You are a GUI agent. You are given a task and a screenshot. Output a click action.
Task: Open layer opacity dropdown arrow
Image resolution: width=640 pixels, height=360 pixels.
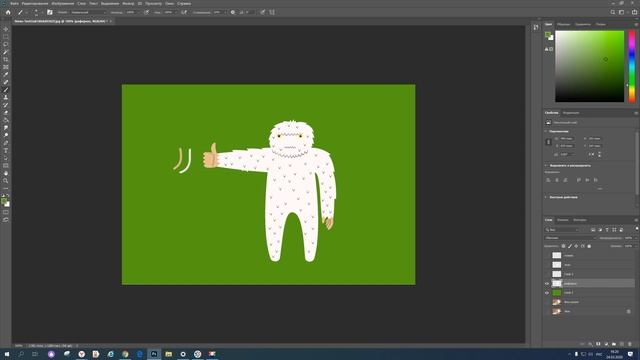pyautogui.click(x=636, y=238)
